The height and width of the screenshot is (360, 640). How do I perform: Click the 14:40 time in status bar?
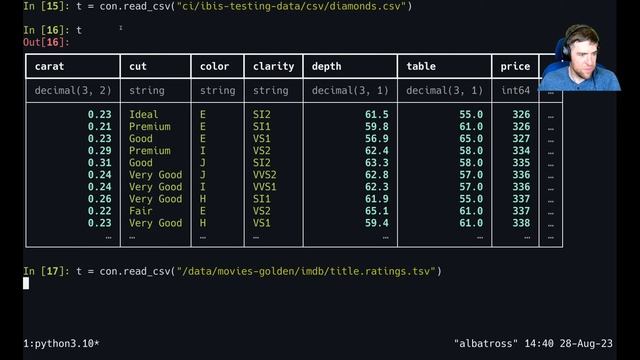539,344
